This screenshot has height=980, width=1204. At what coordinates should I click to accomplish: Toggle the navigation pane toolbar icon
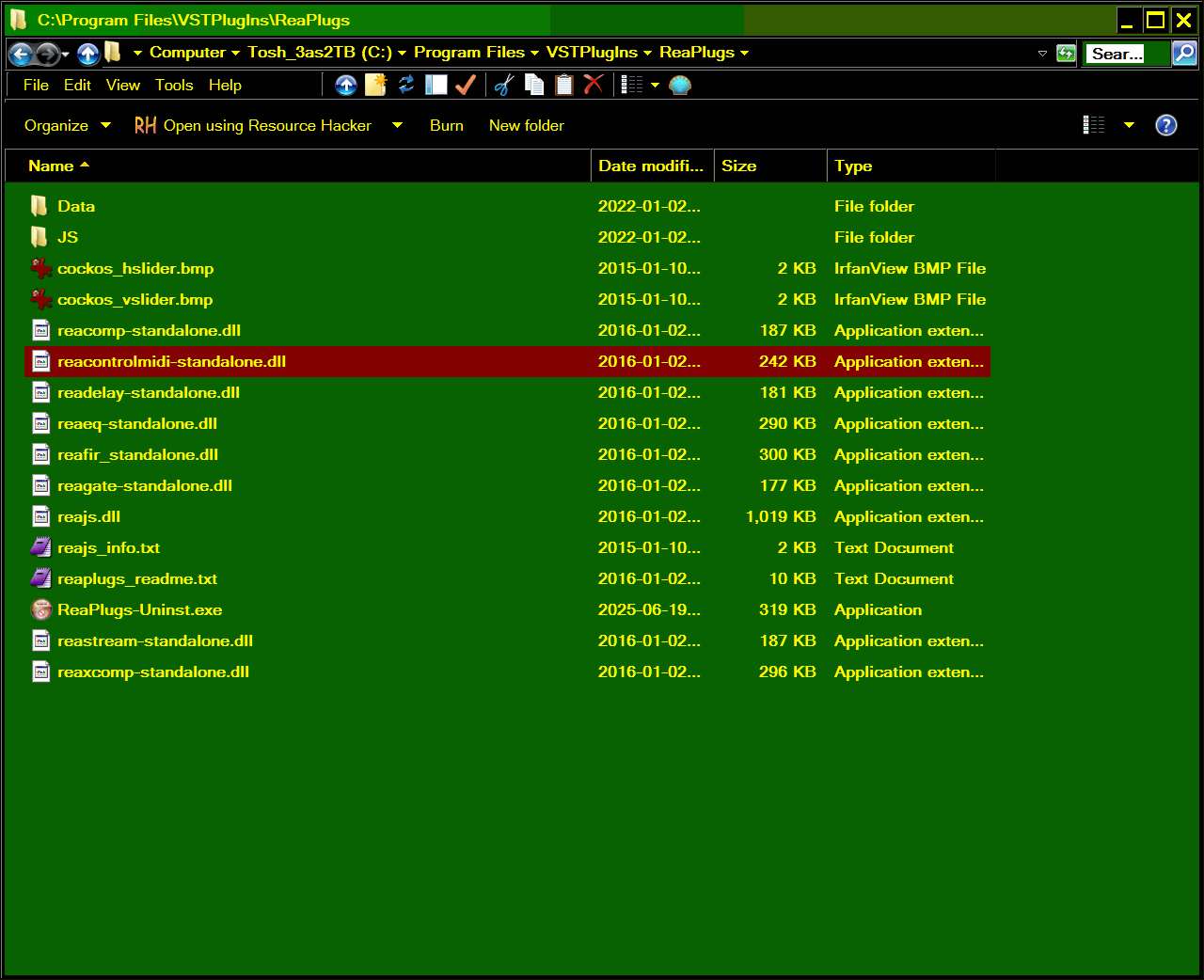(436, 85)
